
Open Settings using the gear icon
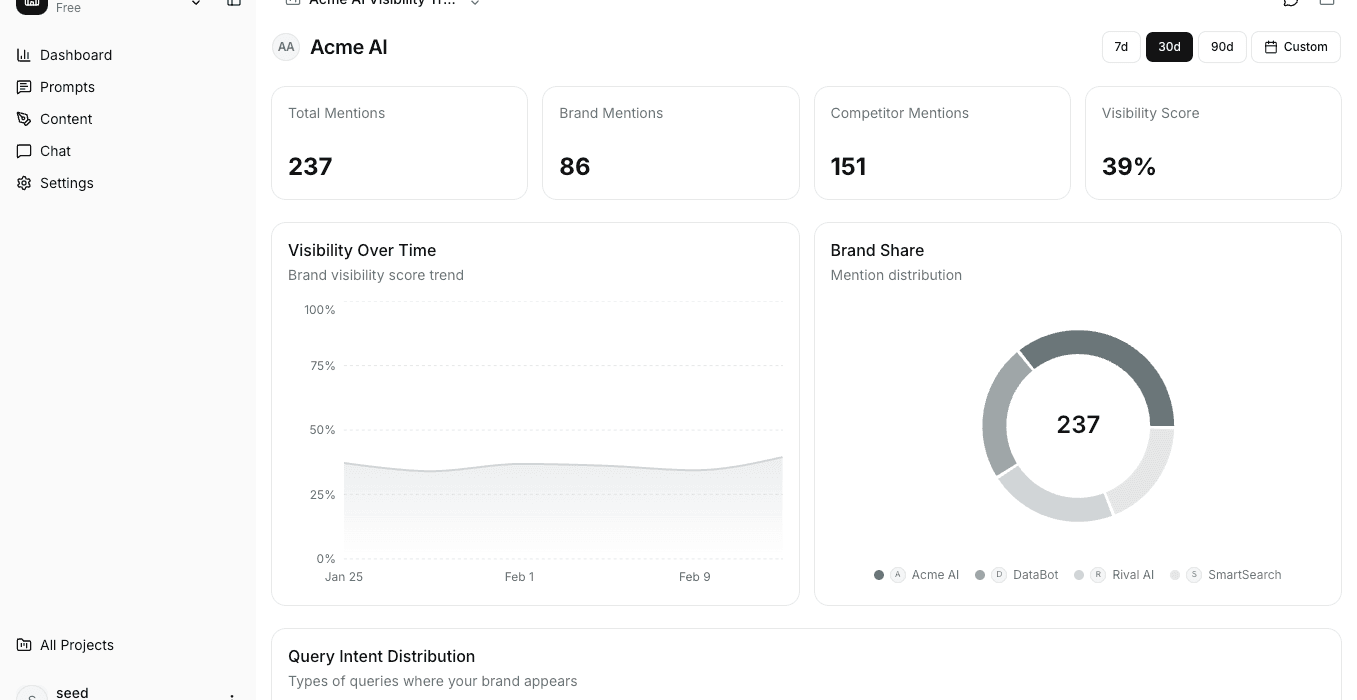point(24,183)
